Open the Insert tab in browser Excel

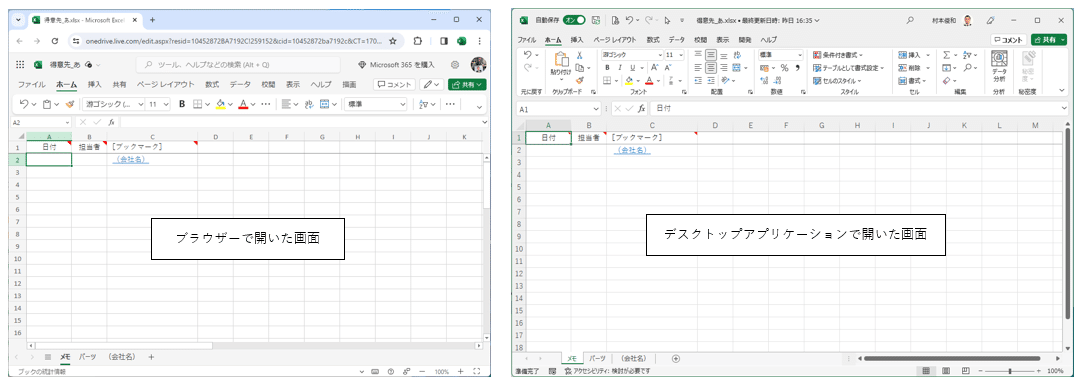[95, 84]
